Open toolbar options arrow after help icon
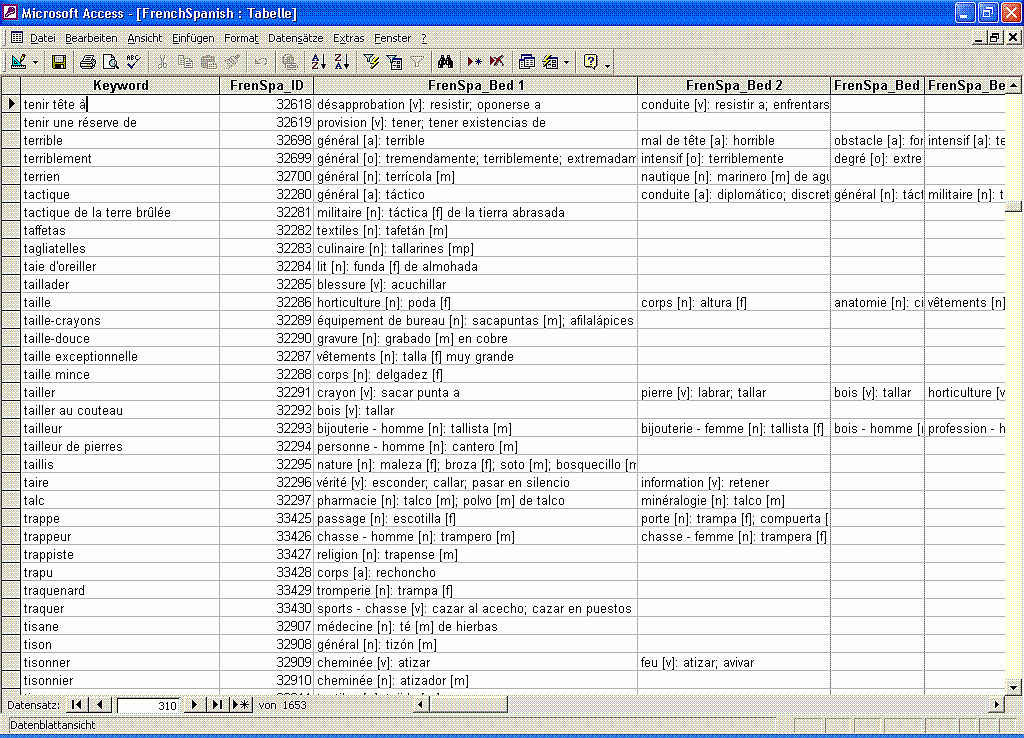 pyautogui.click(x=607, y=64)
